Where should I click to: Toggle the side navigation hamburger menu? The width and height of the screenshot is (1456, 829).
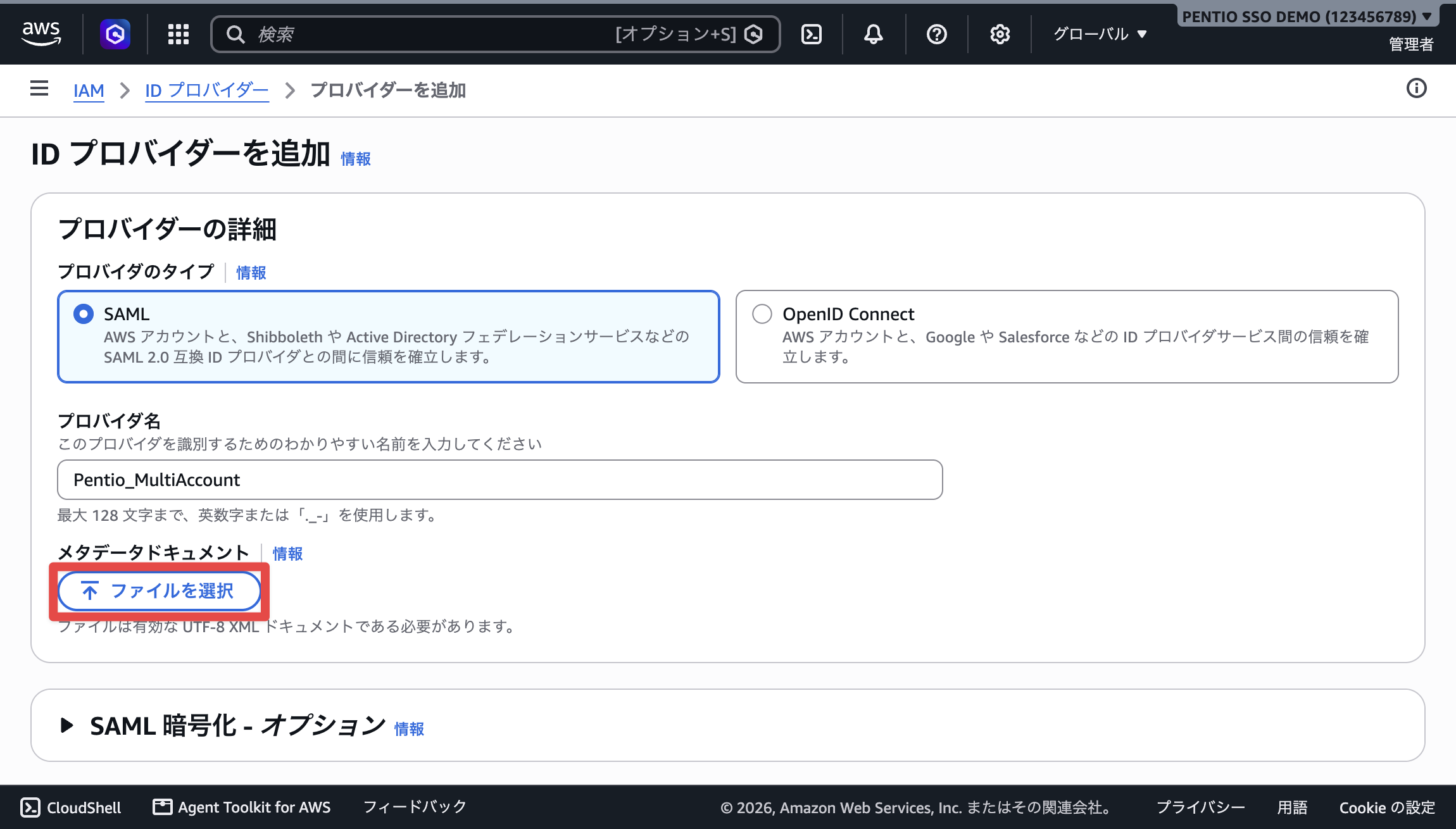(x=39, y=89)
